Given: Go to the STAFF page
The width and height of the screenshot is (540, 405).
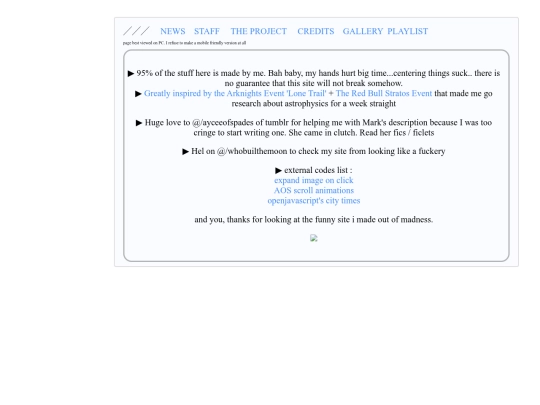Looking at the screenshot, I should 207,31.
